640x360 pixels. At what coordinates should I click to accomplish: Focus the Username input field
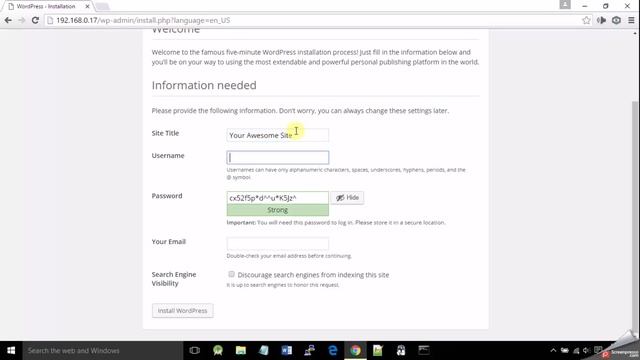click(x=278, y=158)
